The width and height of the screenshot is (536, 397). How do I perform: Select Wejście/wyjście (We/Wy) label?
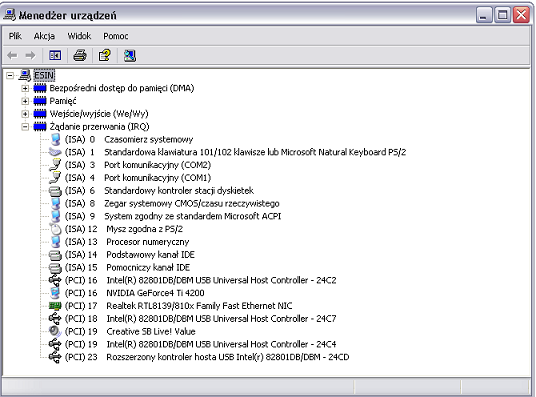click(99, 114)
